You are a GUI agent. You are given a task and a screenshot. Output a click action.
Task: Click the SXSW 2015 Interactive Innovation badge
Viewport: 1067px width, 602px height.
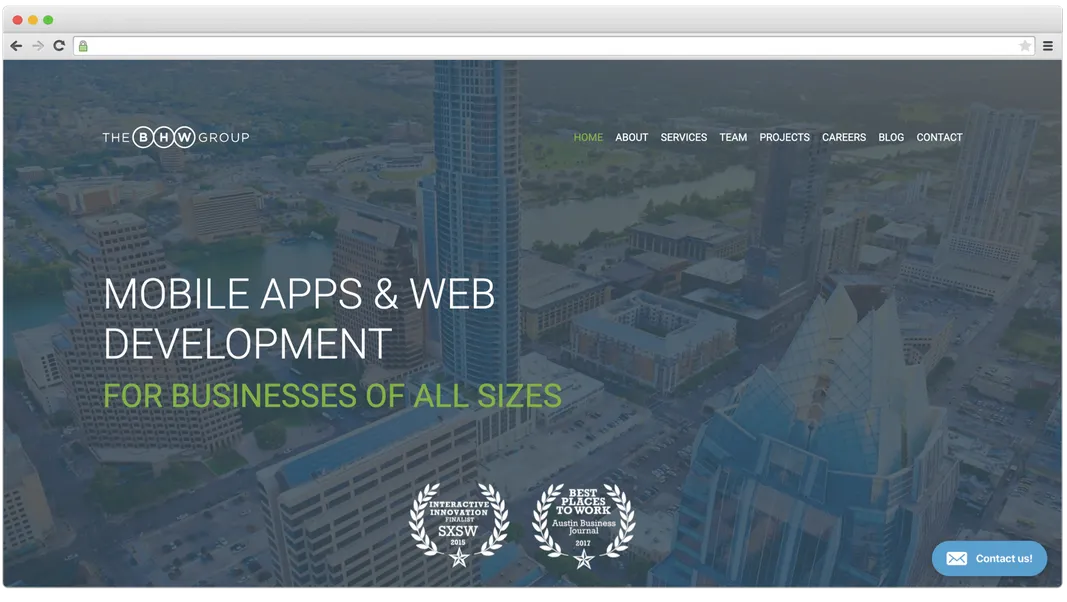click(459, 523)
